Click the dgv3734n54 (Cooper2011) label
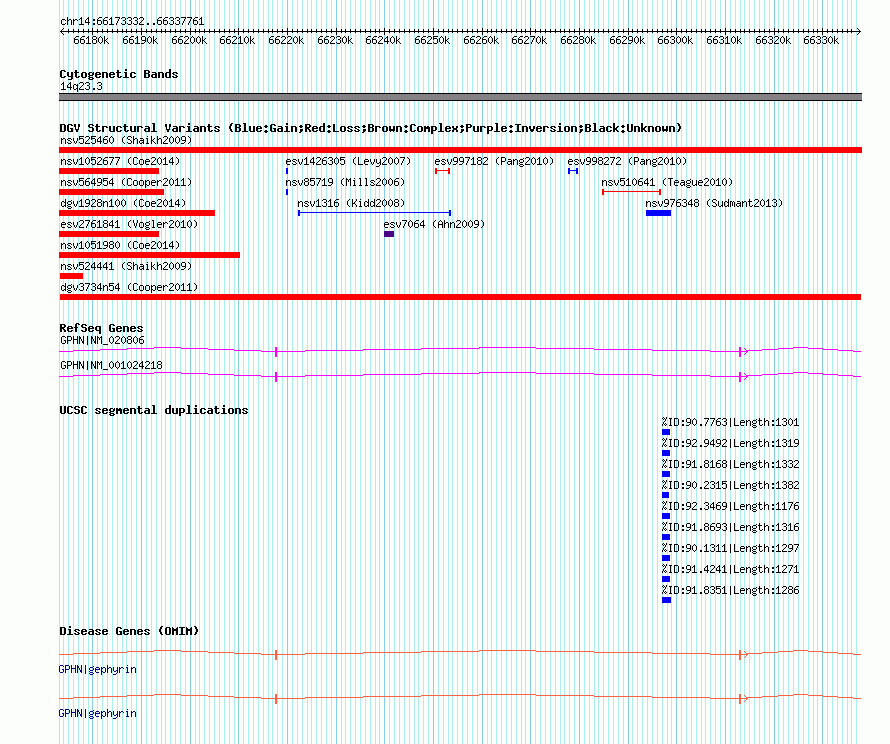The width and height of the screenshot is (890, 744). click(x=129, y=287)
